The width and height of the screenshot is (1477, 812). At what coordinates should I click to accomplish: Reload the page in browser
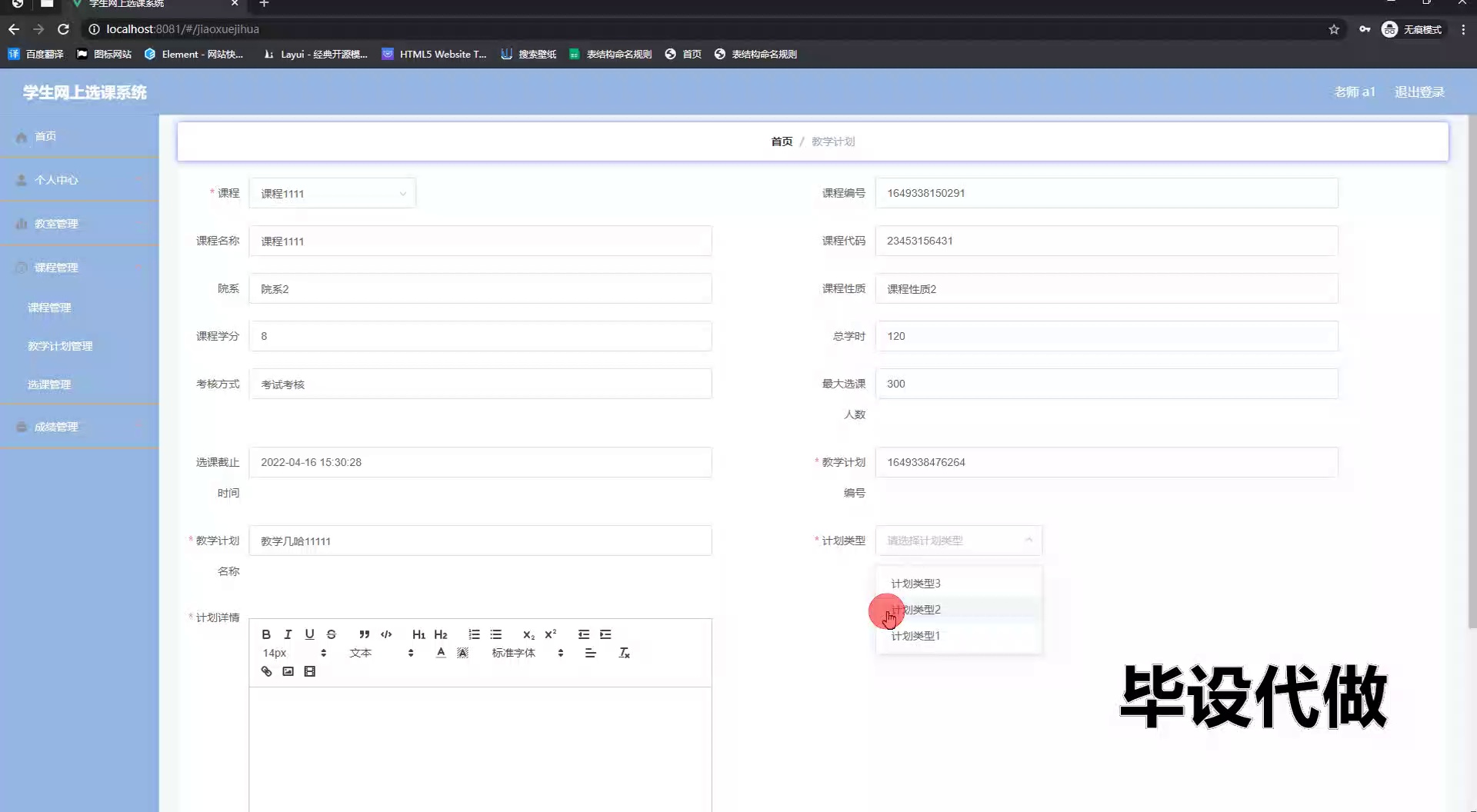[x=64, y=29]
